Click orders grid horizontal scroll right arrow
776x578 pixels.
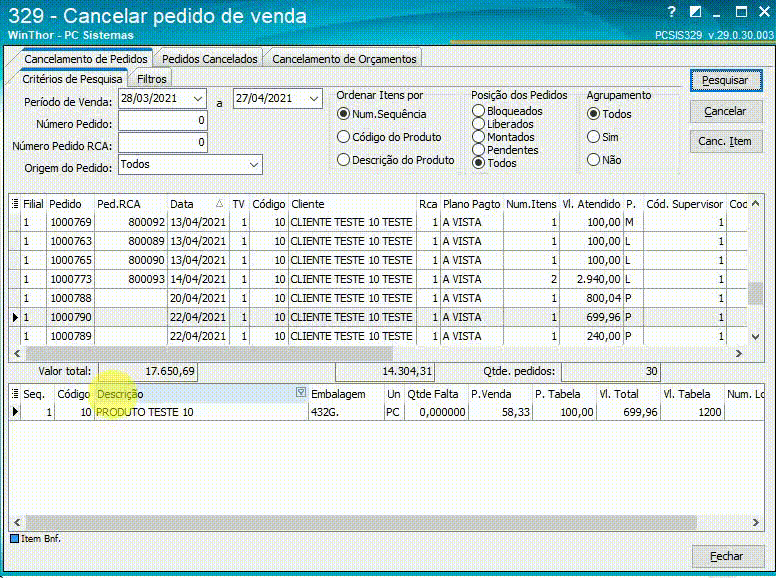[739, 353]
